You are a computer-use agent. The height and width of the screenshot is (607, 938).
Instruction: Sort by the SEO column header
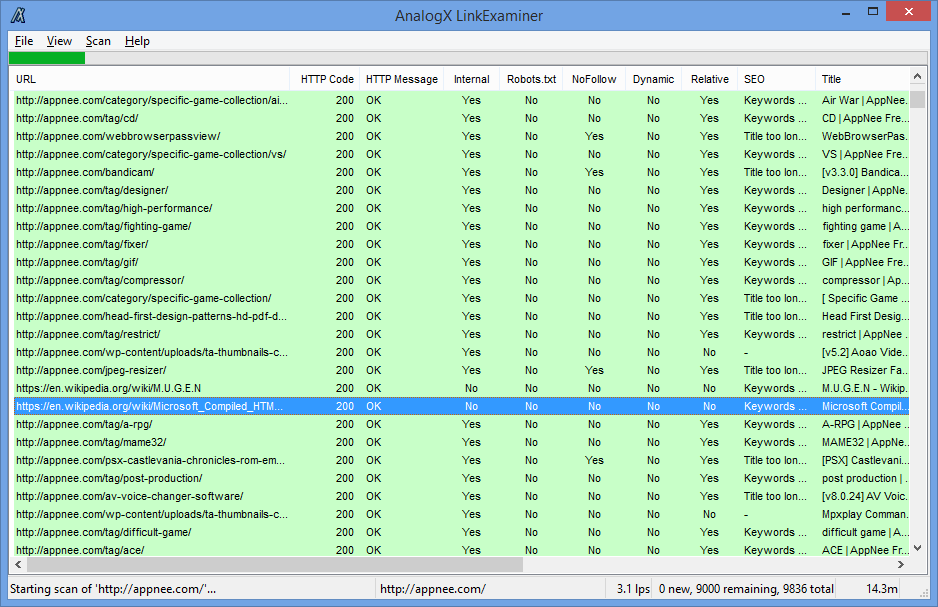(776, 79)
